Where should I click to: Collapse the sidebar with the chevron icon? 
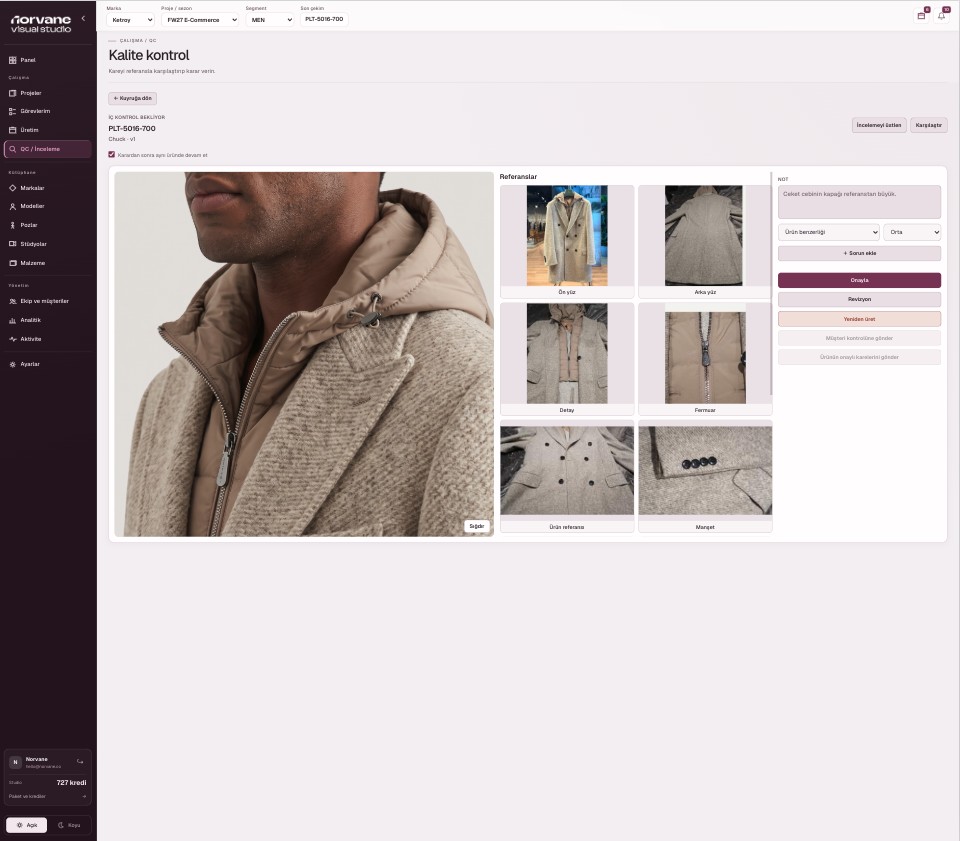click(83, 18)
